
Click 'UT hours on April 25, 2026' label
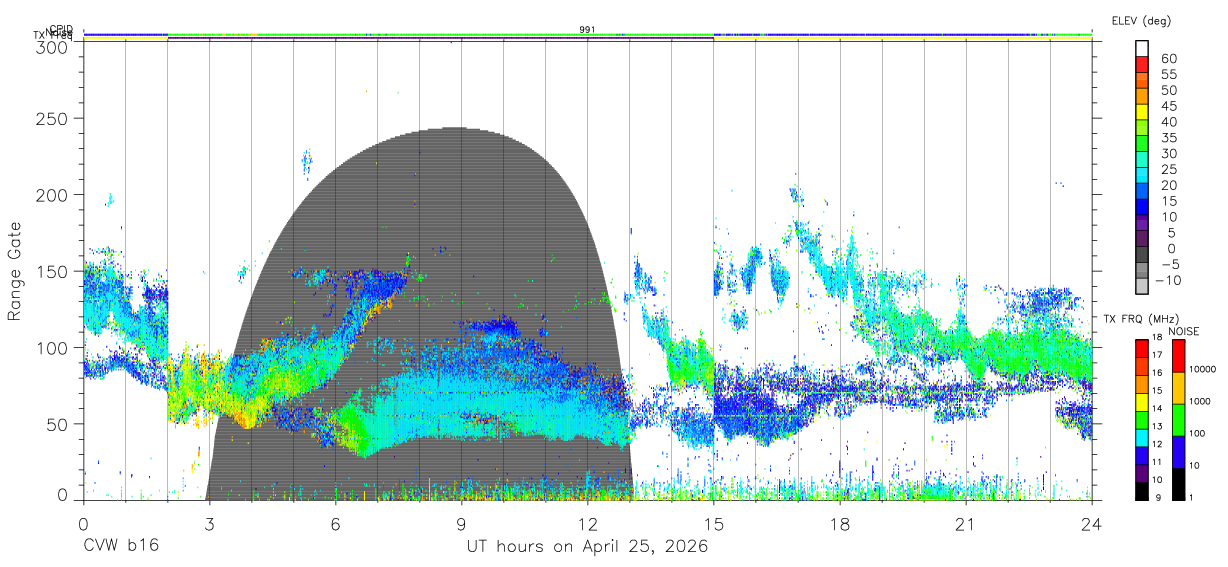click(587, 547)
